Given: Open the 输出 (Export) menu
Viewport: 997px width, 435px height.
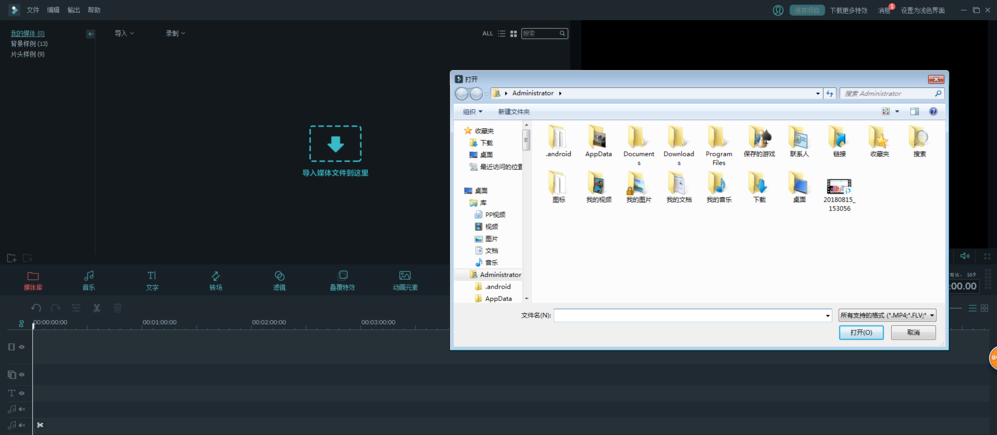Looking at the screenshot, I should [74, 10].
